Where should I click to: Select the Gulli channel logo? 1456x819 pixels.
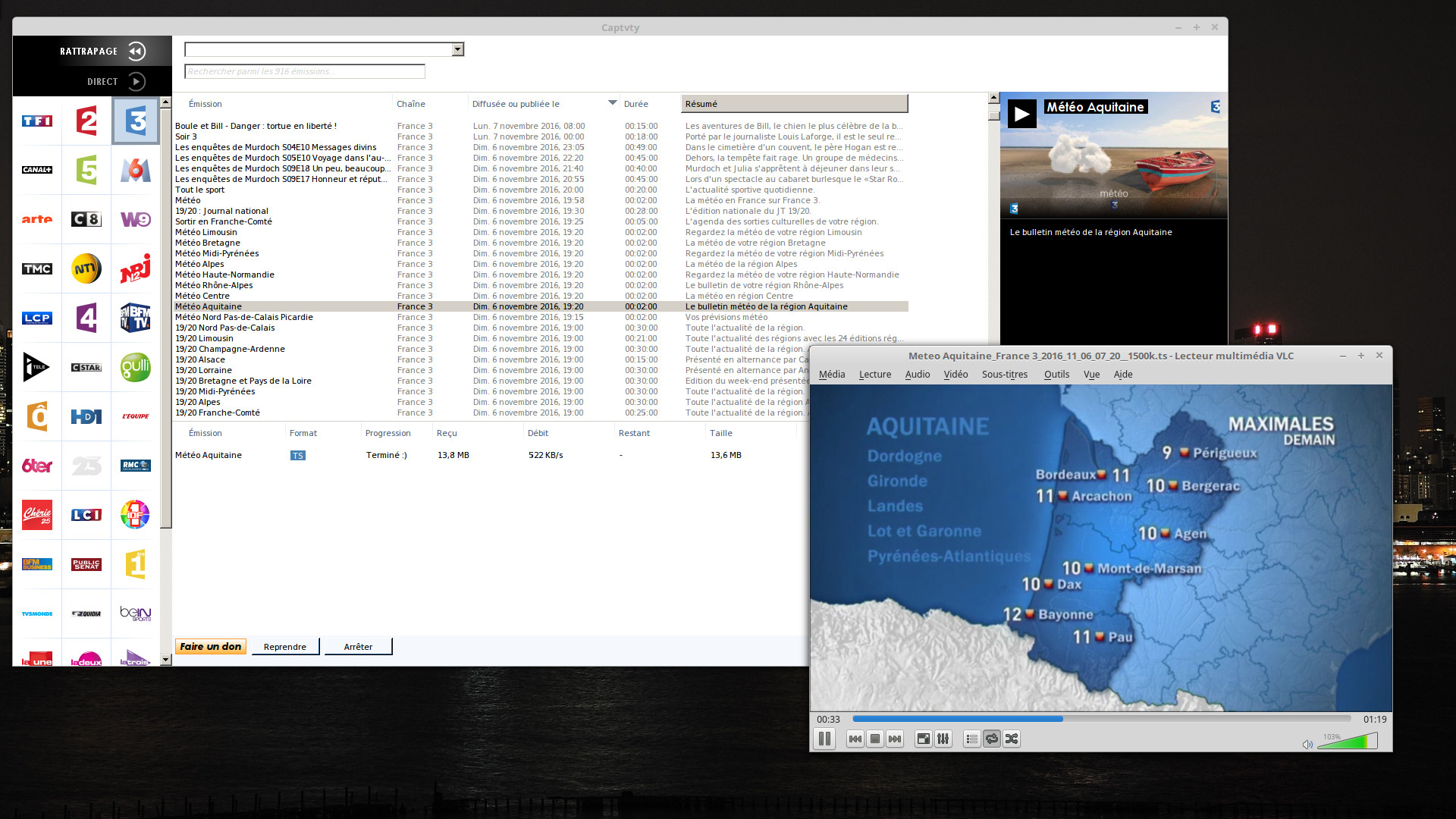[136, 367]
